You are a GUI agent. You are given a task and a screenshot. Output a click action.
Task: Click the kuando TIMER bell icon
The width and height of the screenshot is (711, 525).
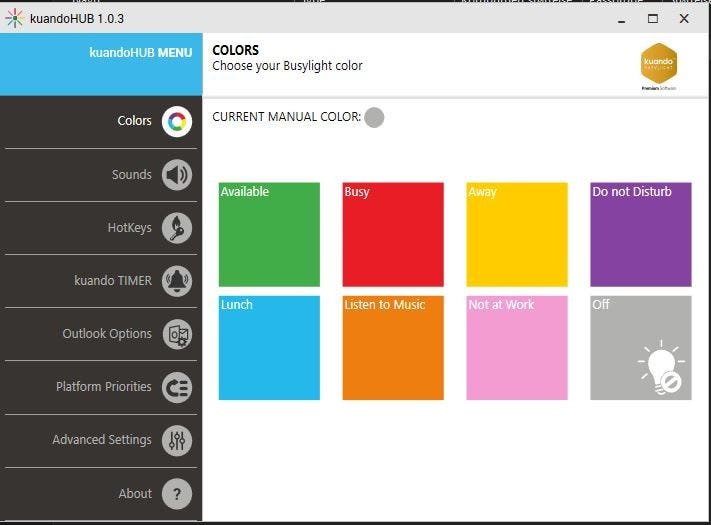click(177, 281)
